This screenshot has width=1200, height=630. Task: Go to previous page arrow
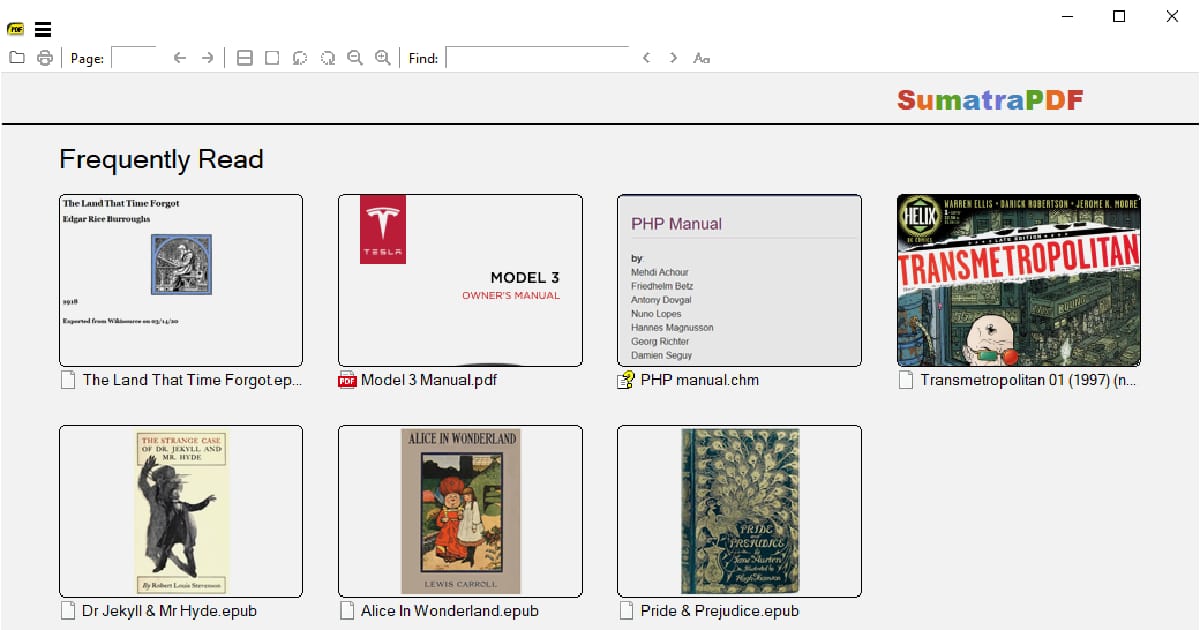180,58
